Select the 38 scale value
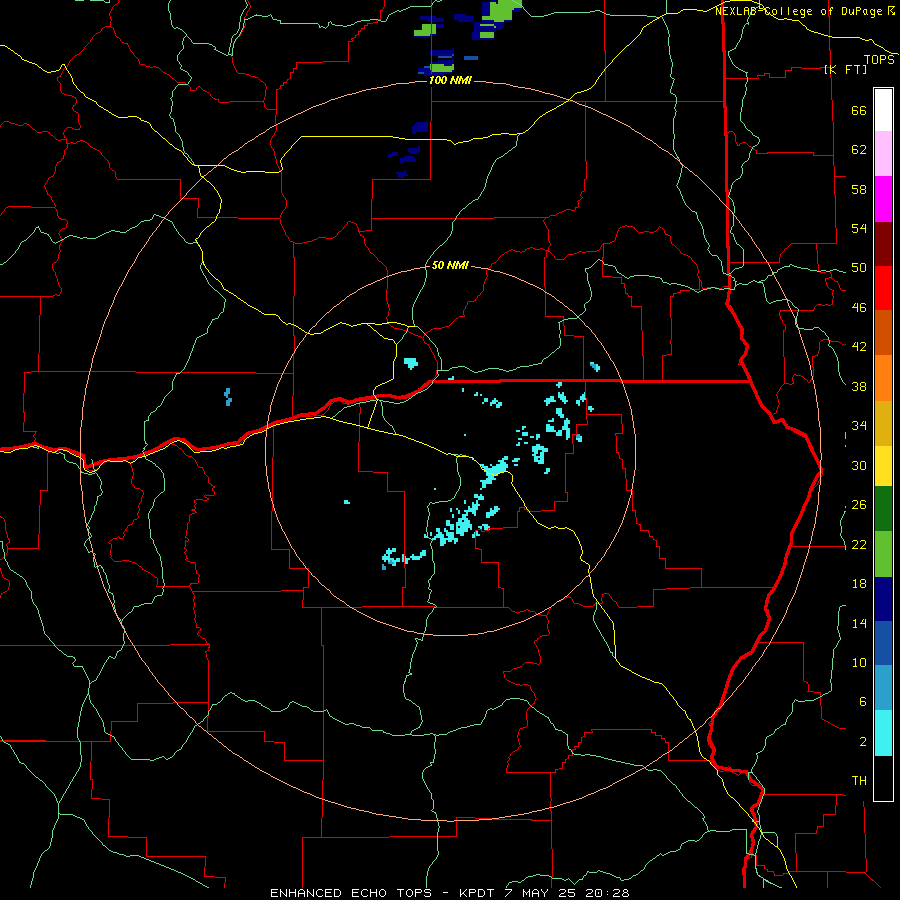The height and width of the screenshot is (900, 900). point(859,386)
